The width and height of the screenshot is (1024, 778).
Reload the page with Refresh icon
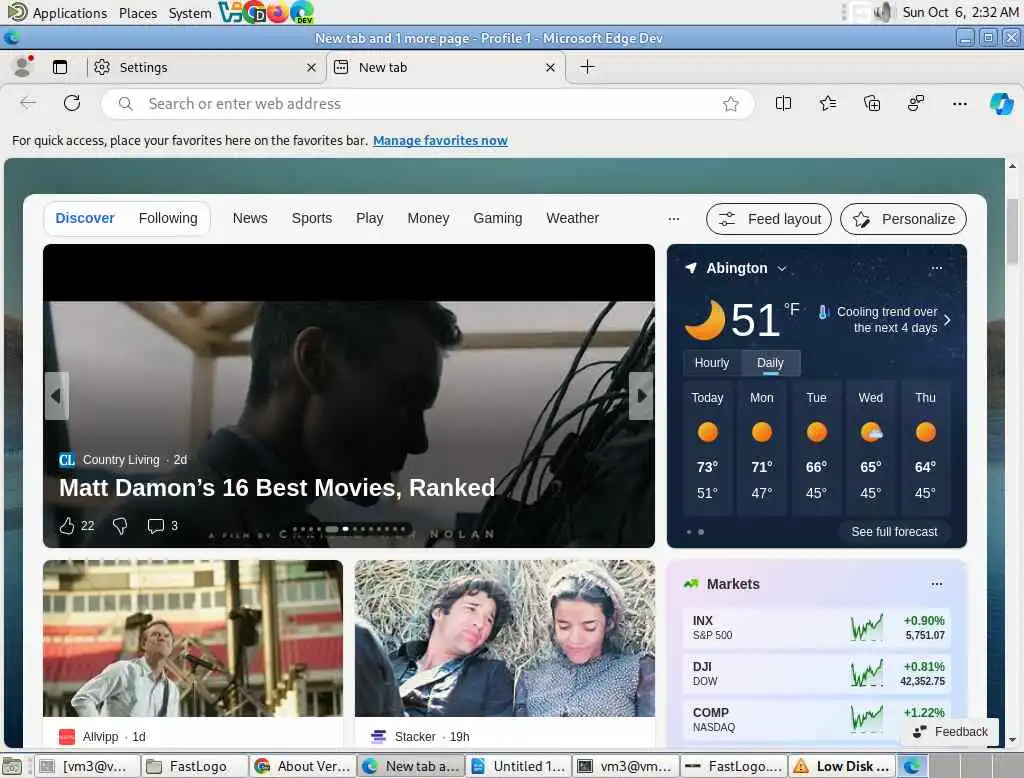pos(72,103)
